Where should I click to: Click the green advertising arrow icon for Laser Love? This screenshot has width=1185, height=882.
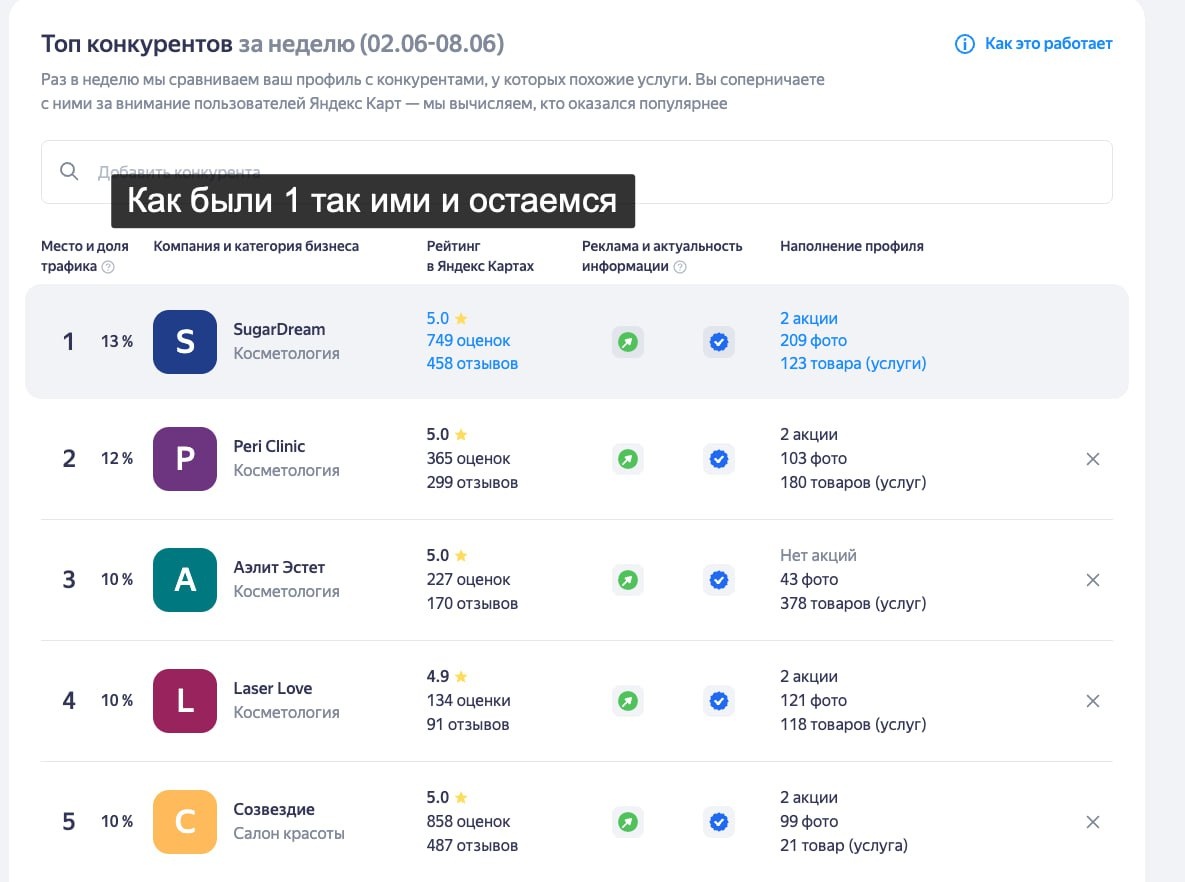[x=627, y=701]
